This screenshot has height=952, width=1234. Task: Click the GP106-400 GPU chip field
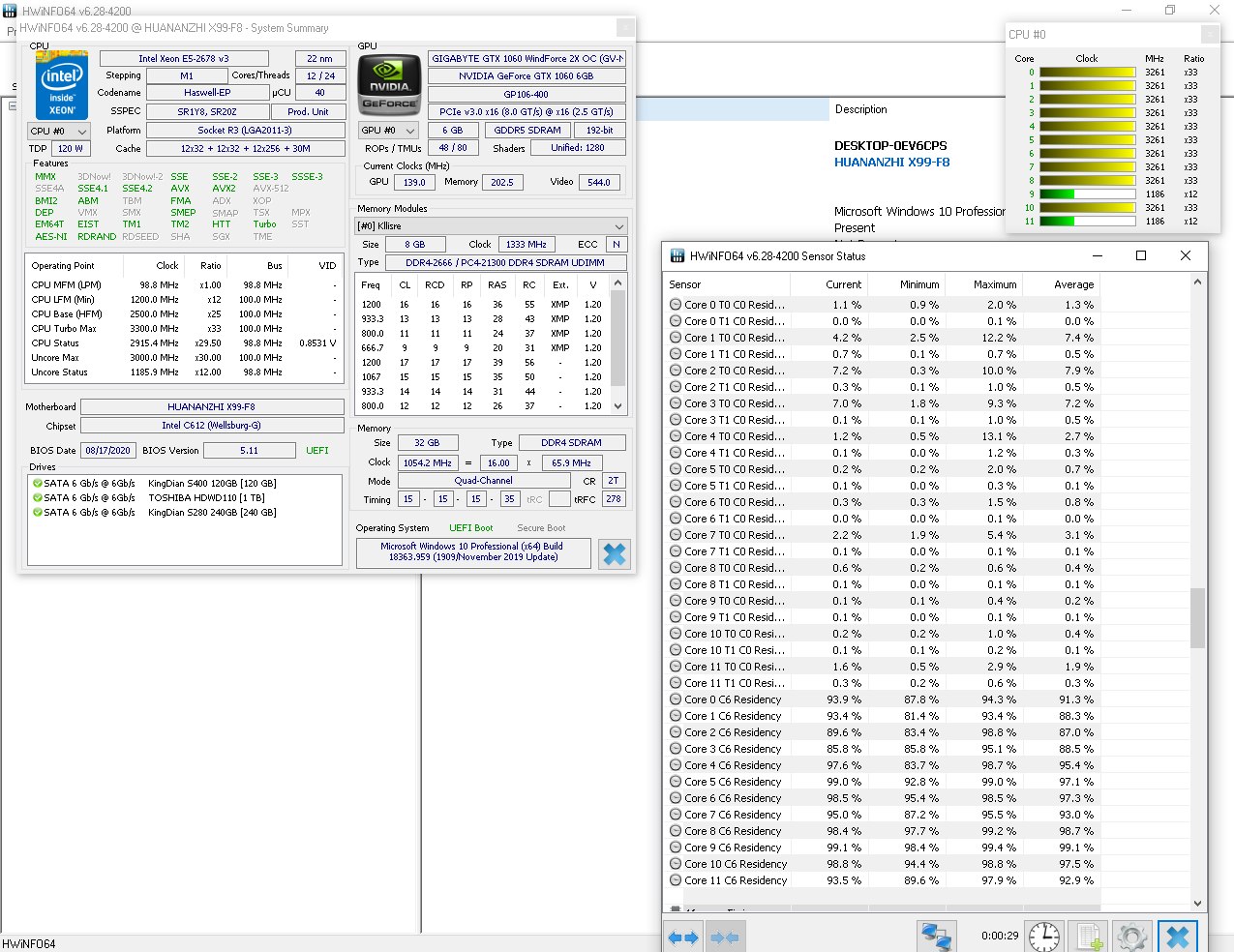point(527,95)
